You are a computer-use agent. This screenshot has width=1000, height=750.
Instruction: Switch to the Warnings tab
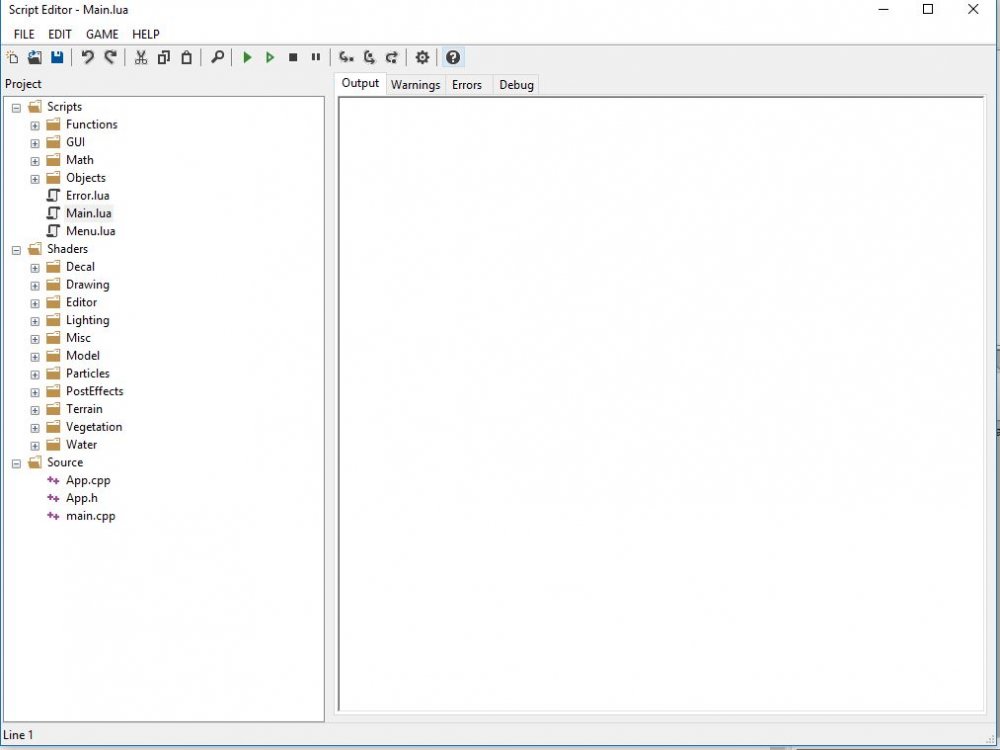tap(415, 85)
